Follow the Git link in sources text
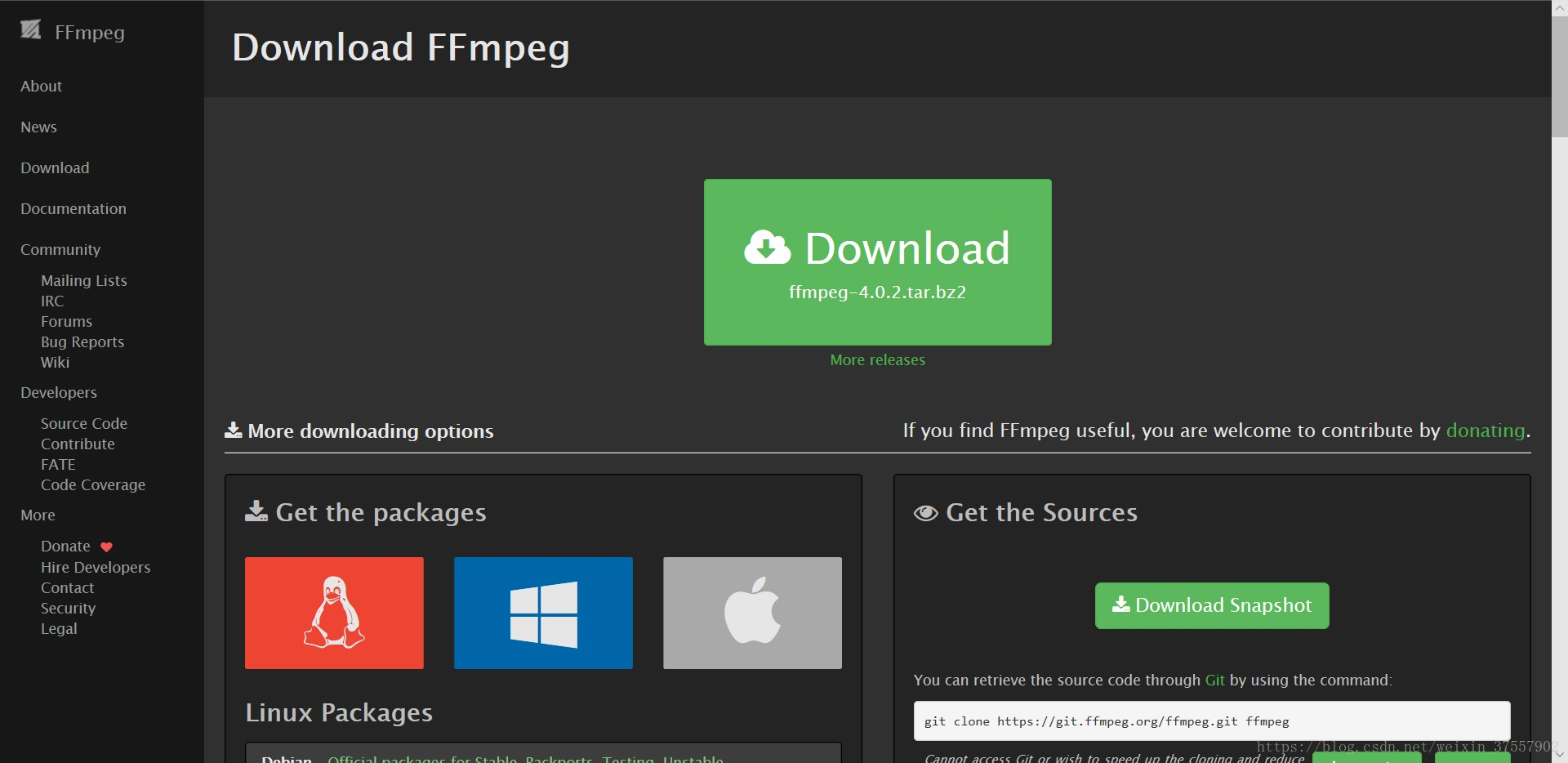This screenshot has height=763, width=1568. pyautogui.click(x=1214, y=680)
